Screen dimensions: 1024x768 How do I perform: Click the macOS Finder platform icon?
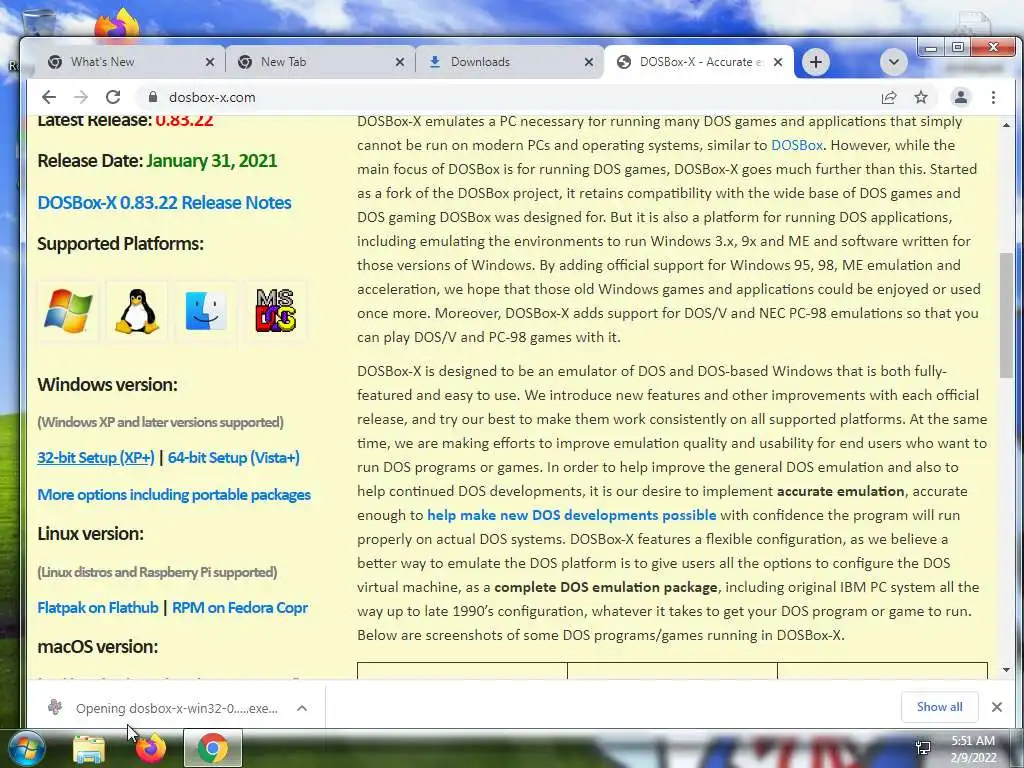[206, 311]
